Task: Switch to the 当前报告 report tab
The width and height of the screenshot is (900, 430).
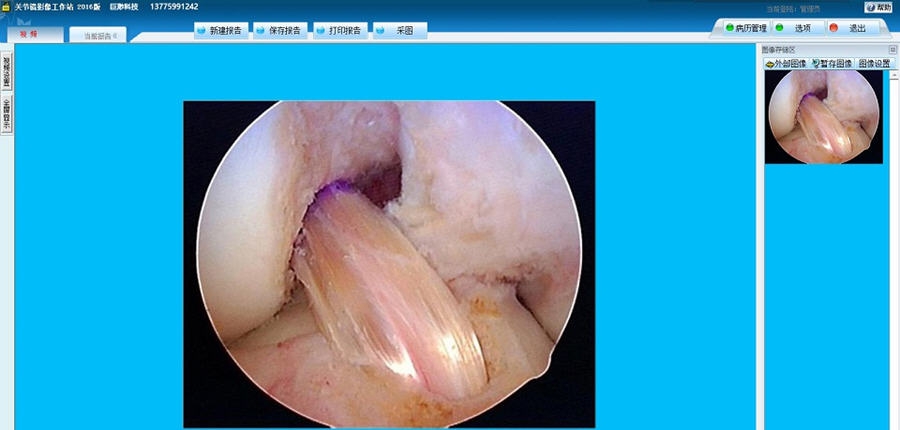Action: tap(98, 35)
